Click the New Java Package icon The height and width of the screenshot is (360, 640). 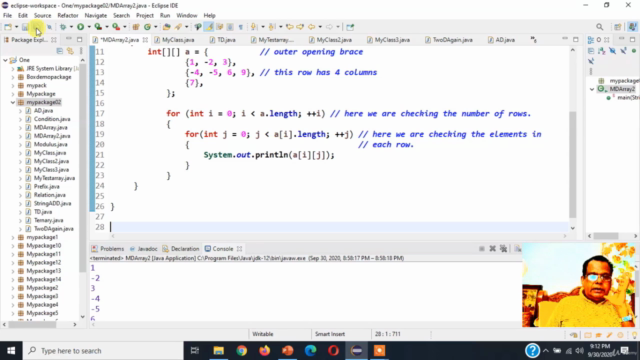pos(136,27)
